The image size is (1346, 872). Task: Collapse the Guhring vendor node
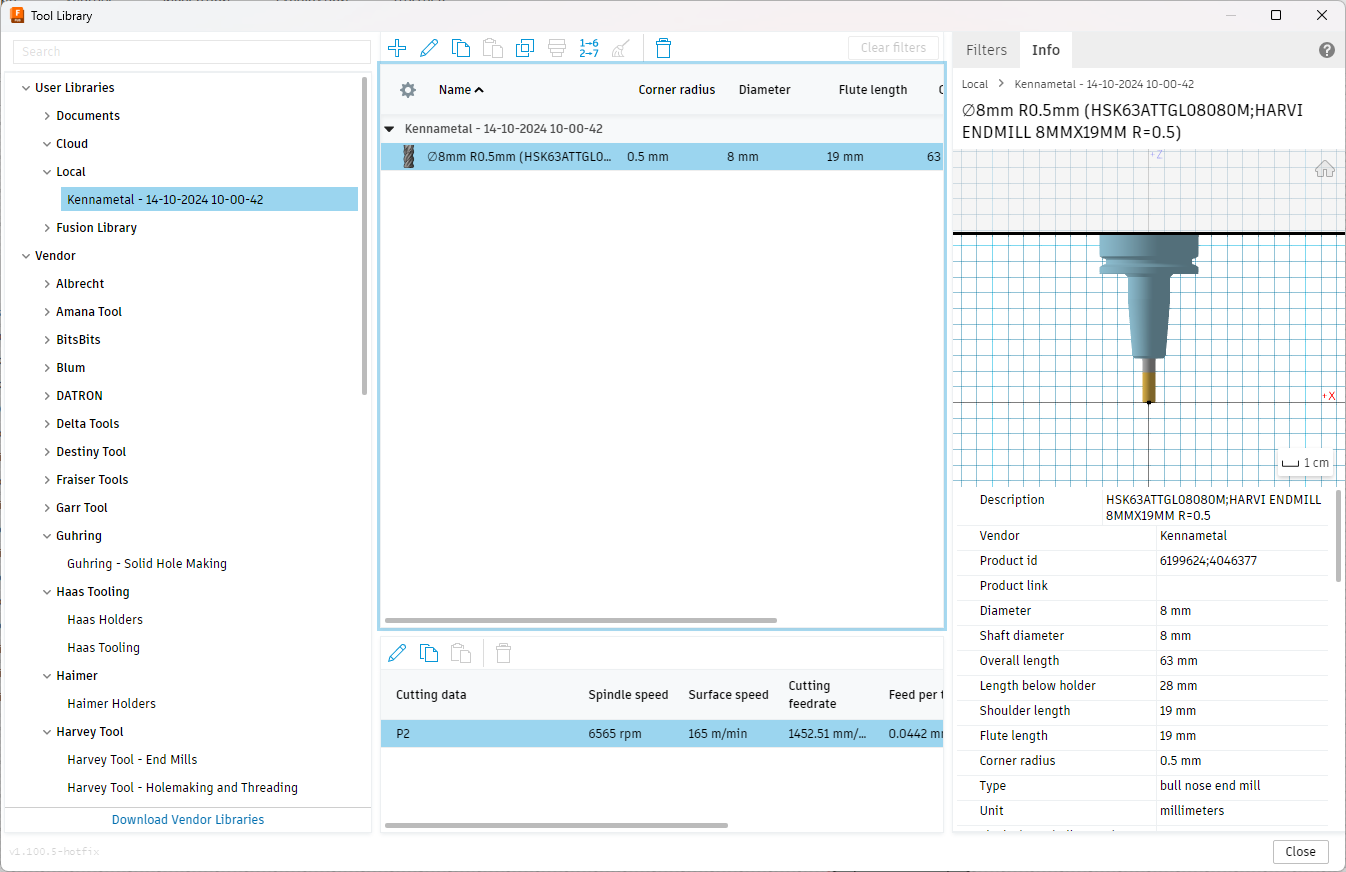coord(47,536)
